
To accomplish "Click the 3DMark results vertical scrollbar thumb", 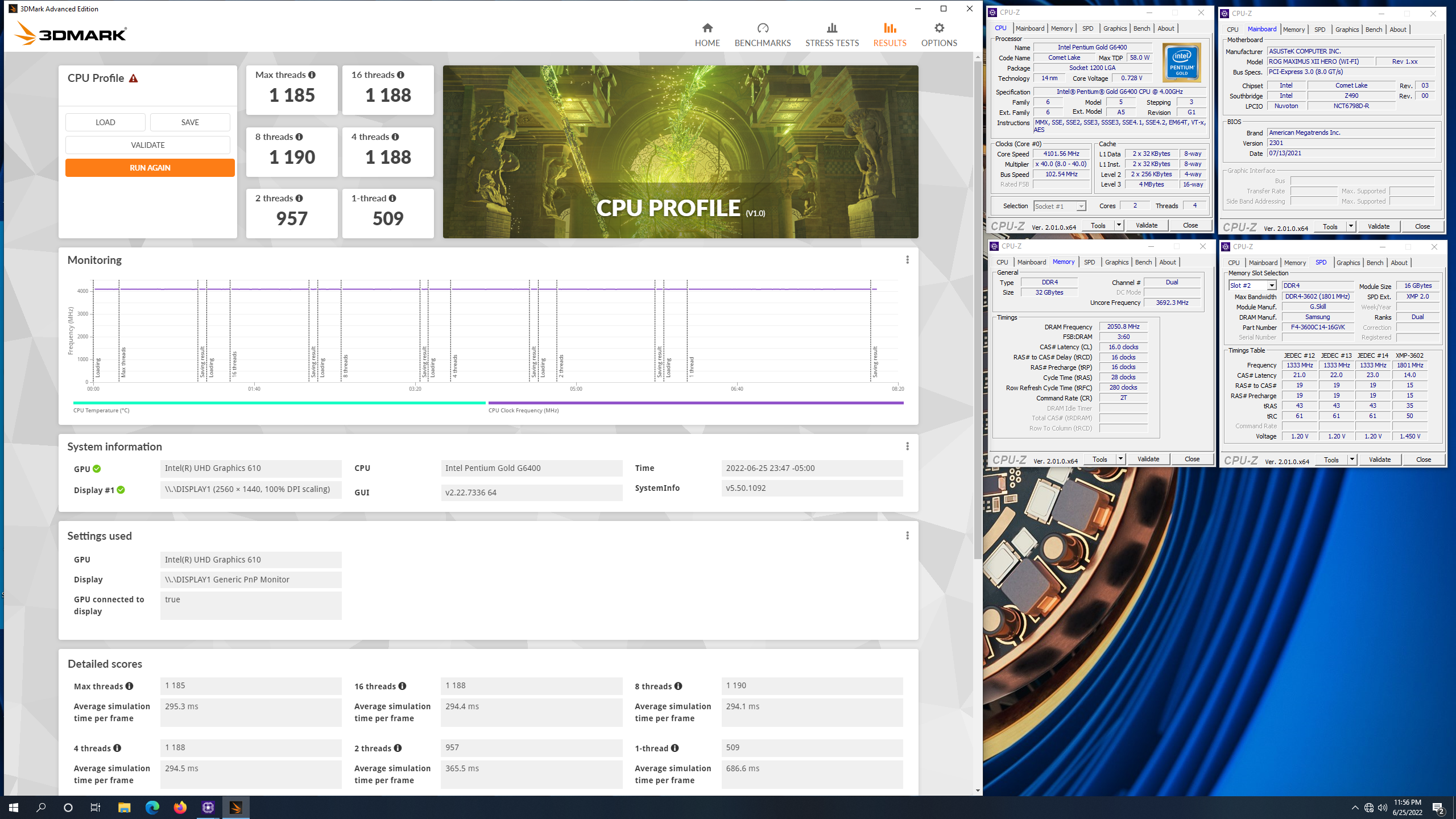I will pos(978,310).
